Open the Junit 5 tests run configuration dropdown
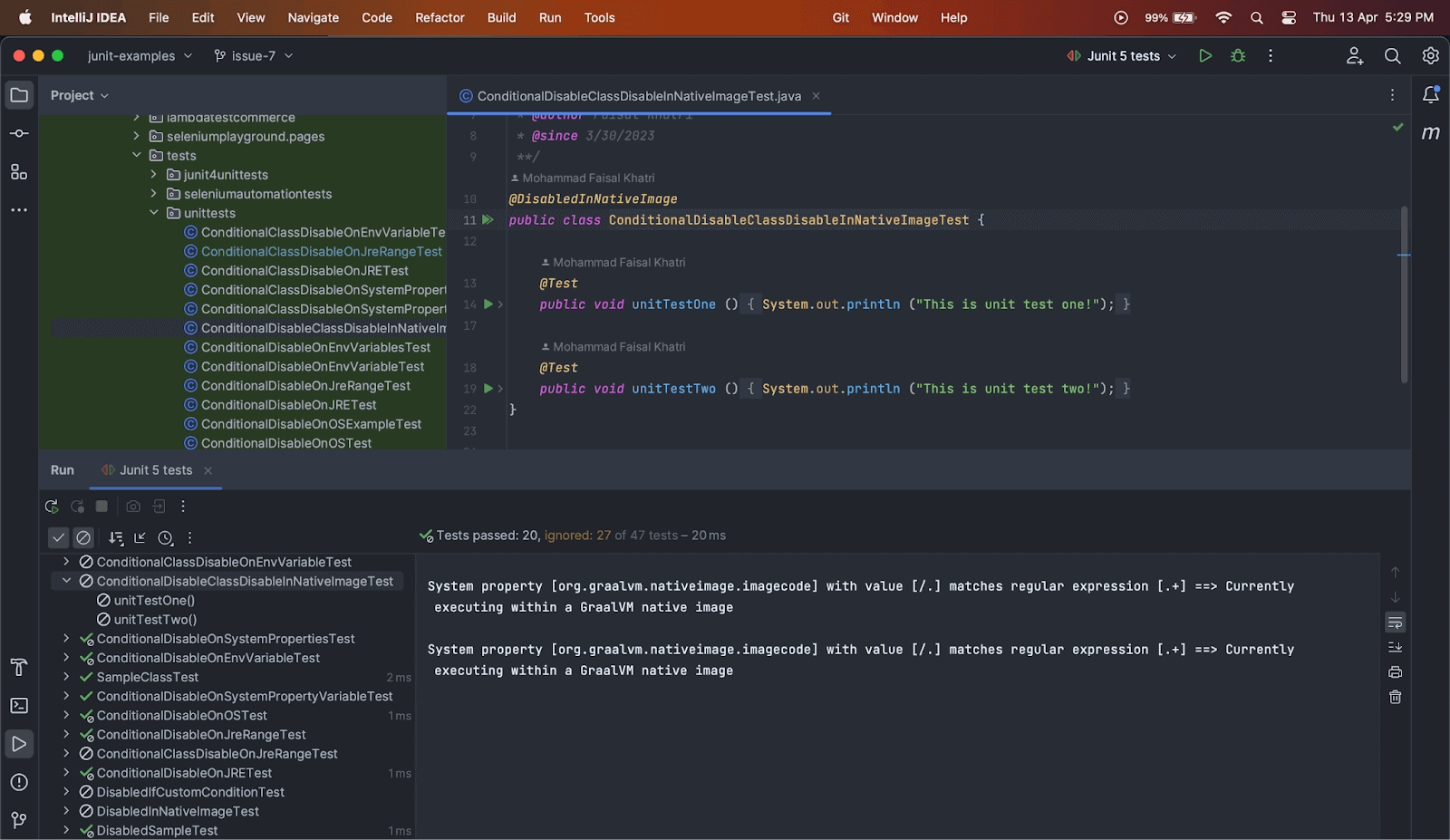 click(x=1122, y=56)
